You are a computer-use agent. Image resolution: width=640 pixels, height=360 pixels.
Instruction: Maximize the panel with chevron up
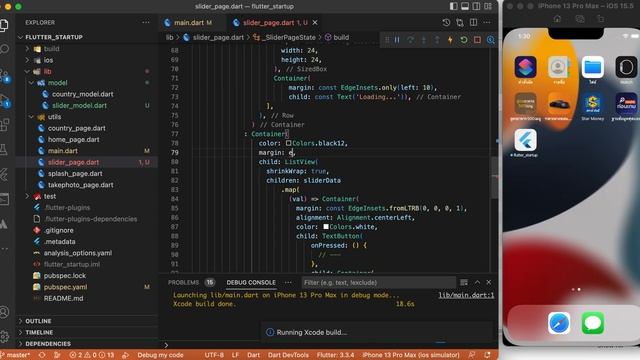click(x=477, y=282)
